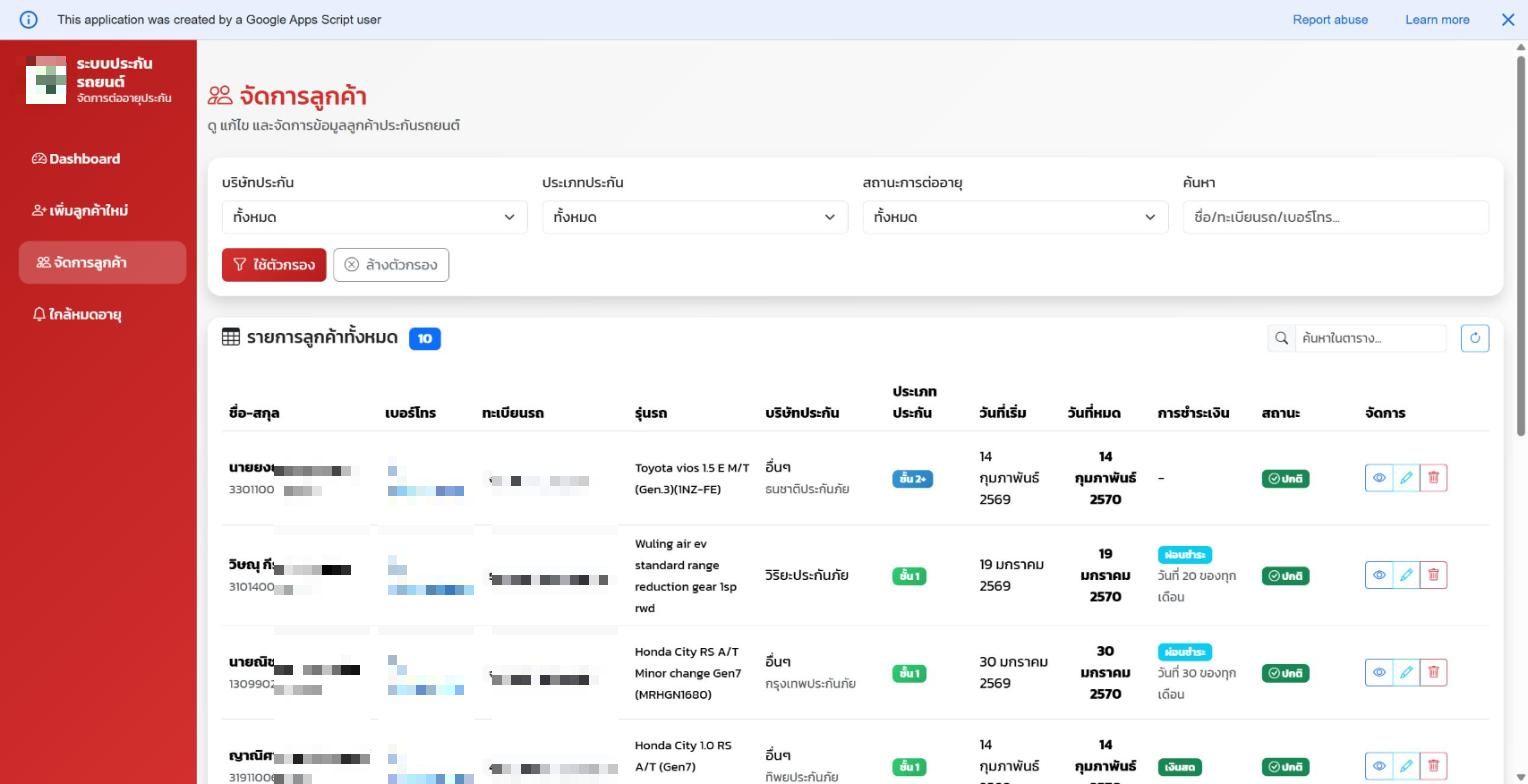The image size is (1528, 784).
Task: Refresh the customer table
Action: click(x=1474, y=338)
